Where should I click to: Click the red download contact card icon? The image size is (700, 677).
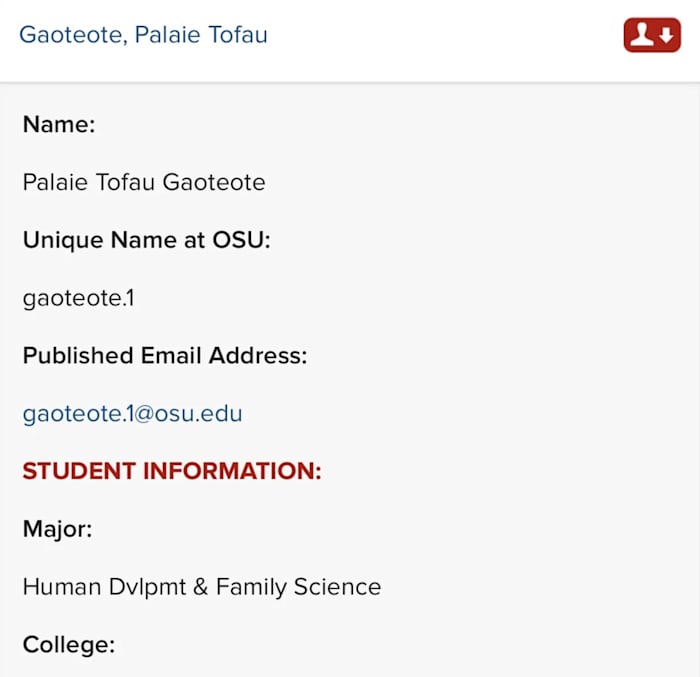point(651,35)
